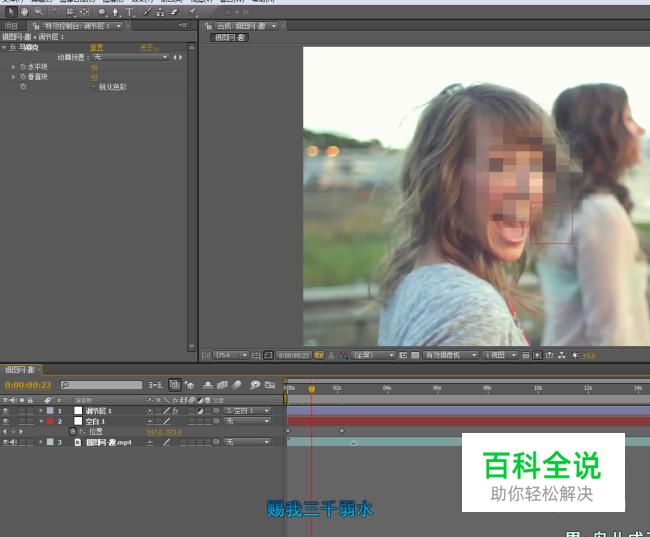Open the 1 视图 view layout dropdown
Image resolution: width=650 pixels, height=537 pixels.
click(x=500, y=355)
